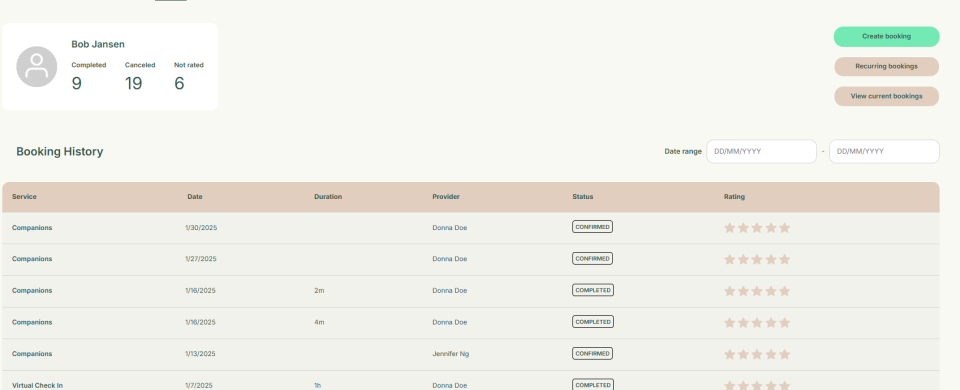Set the end date range field

(x=884, y=151)
